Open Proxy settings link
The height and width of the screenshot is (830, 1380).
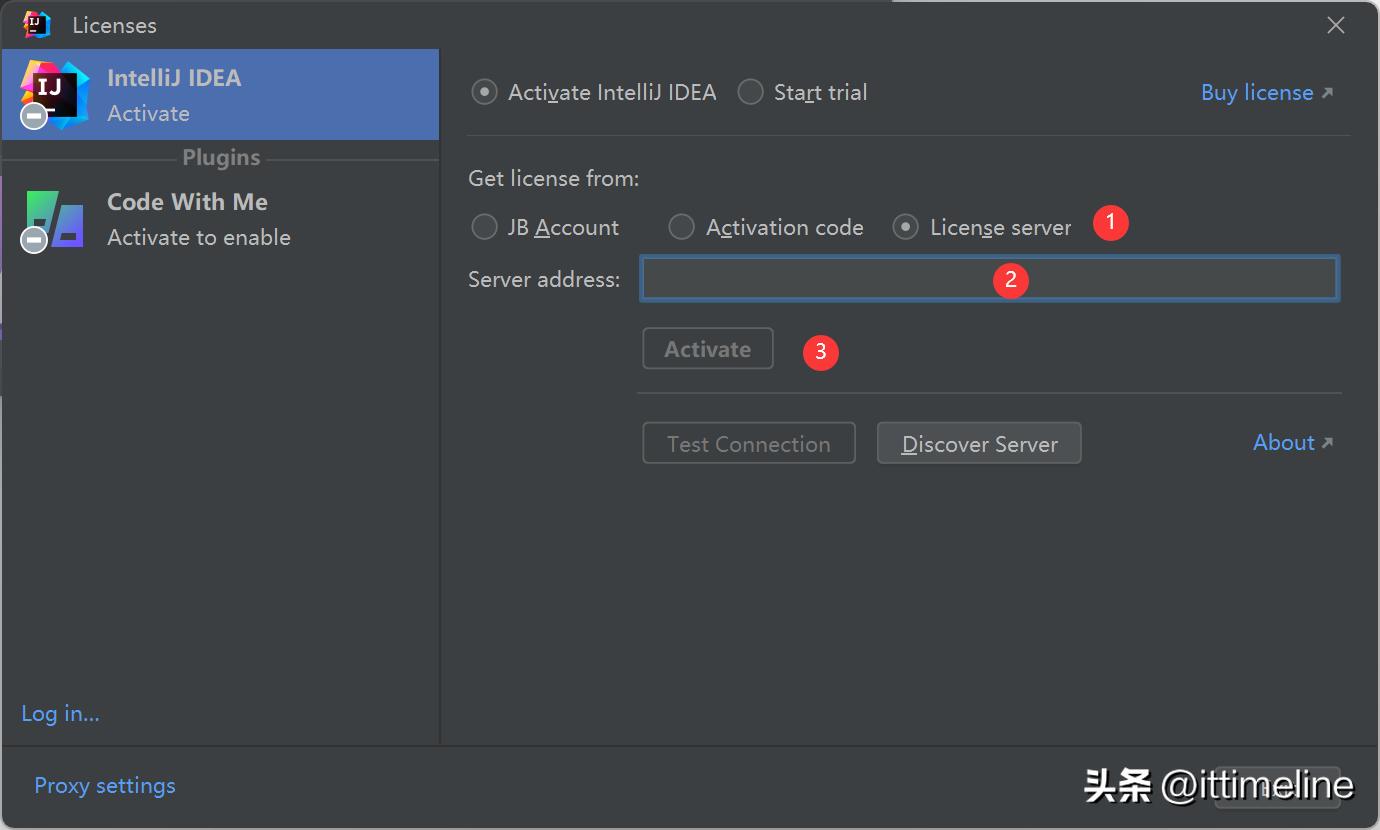[x=105, y=785]
